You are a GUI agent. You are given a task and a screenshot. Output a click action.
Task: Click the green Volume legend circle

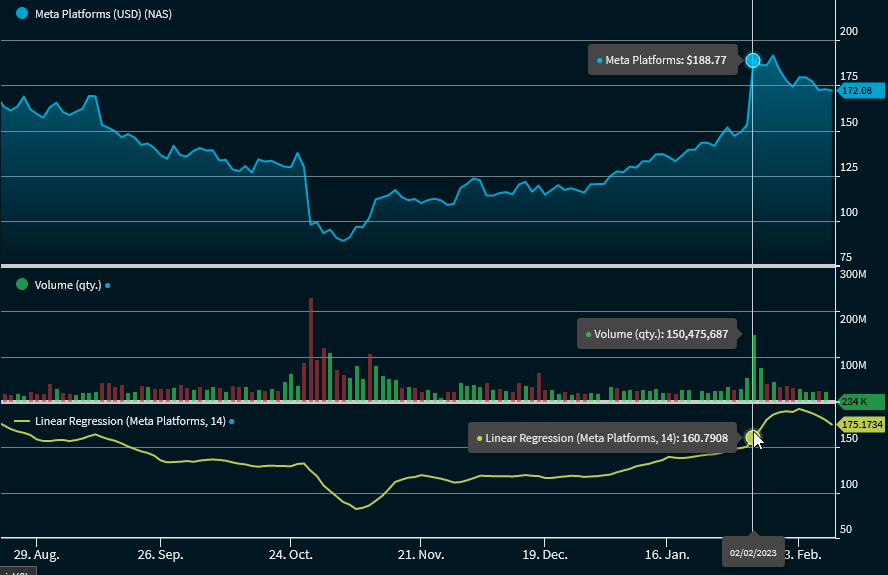(x=22, y=284)
